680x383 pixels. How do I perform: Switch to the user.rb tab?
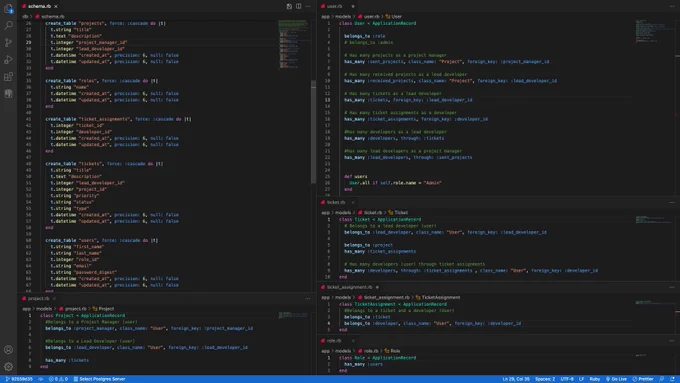[x=334, y=6]
